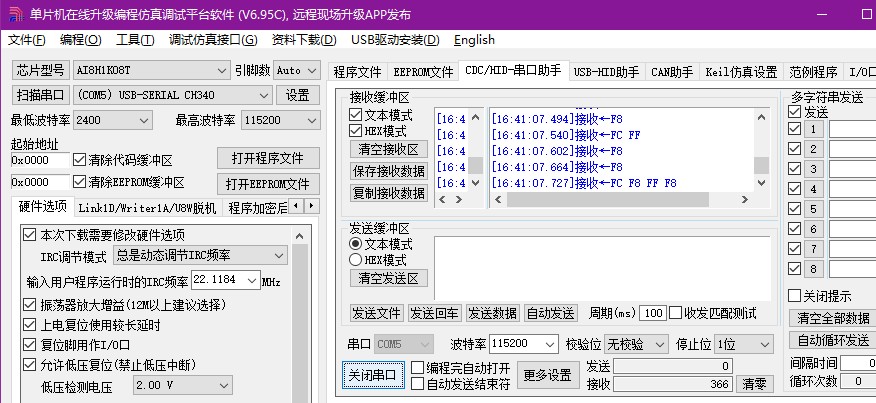Screen dimensions: 876x403
Task: Select send buffer 文本模式 radio button
Action: 355,244
